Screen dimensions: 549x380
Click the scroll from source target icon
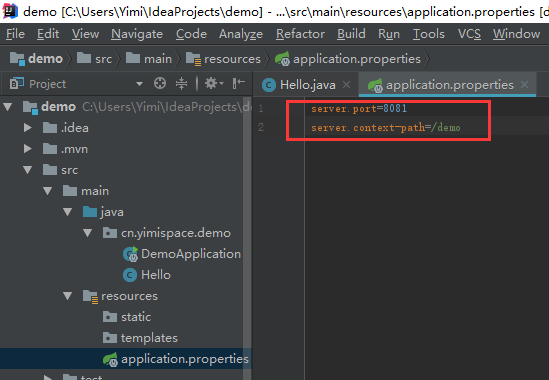160,83
